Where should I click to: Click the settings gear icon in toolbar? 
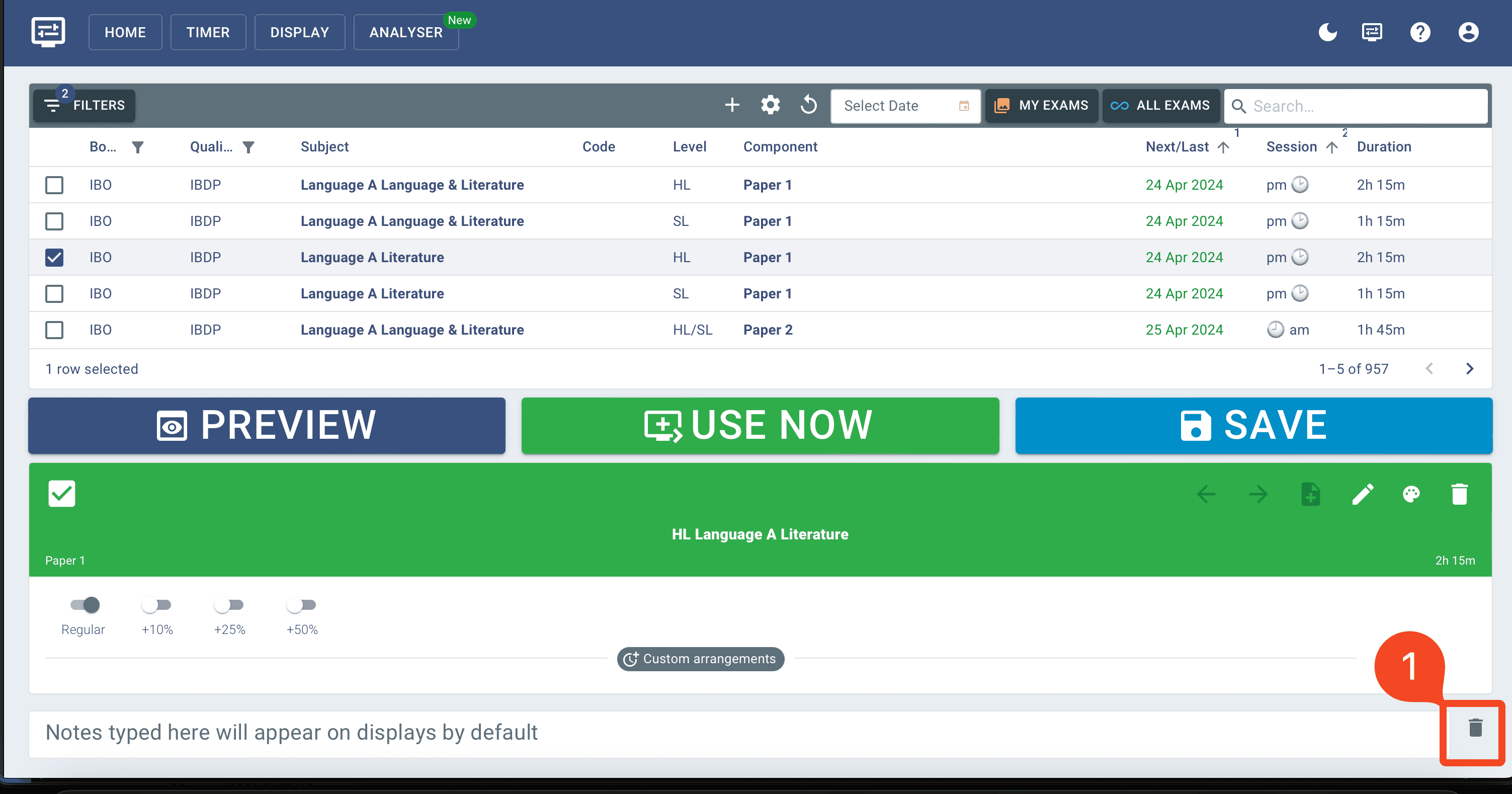[771, 105]
